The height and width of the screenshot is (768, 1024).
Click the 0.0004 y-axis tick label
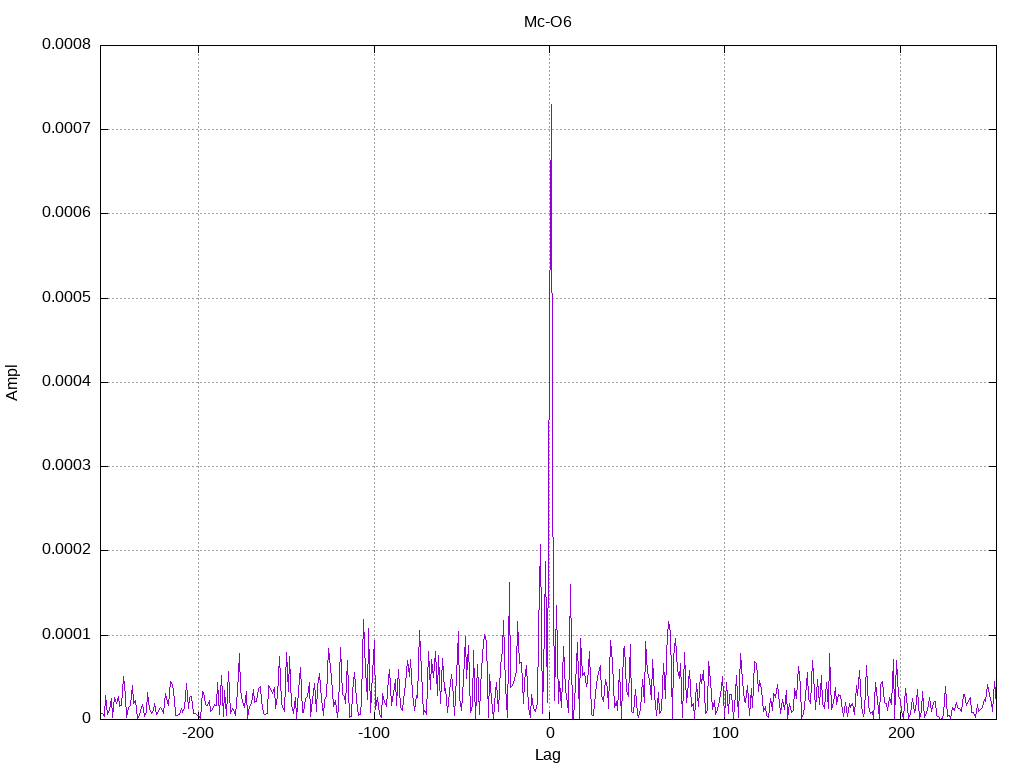pyautogui.click(x=67, y=381)
